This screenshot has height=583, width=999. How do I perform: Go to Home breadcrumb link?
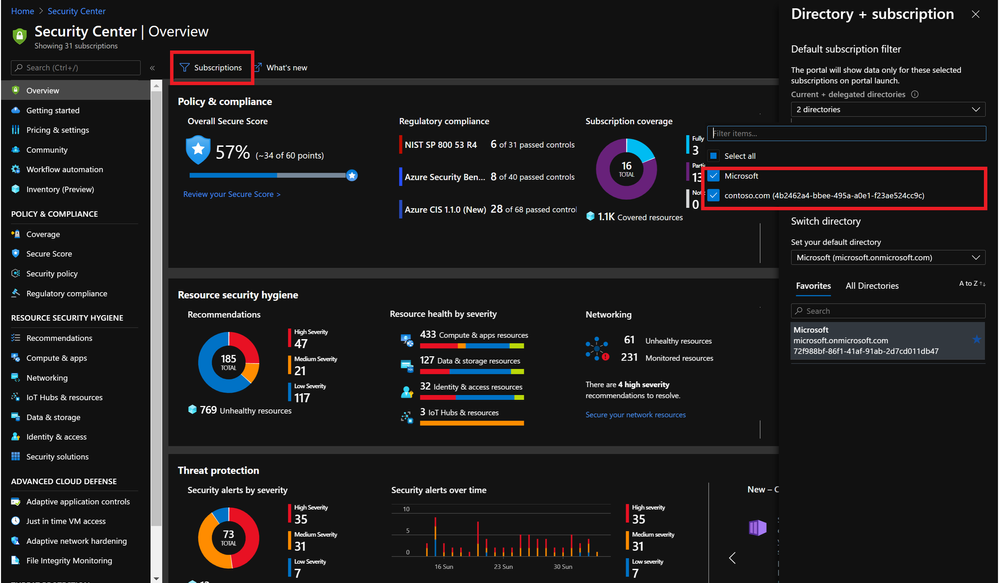point(22,11)
